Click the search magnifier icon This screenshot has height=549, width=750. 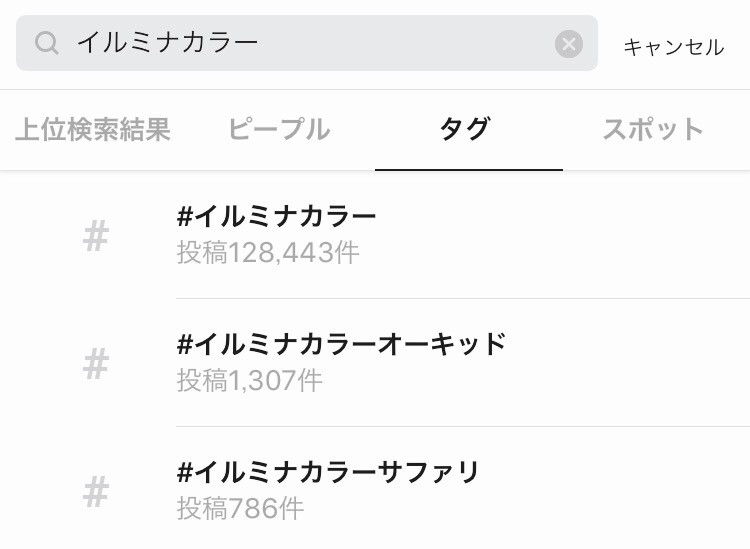pos(47,43)
